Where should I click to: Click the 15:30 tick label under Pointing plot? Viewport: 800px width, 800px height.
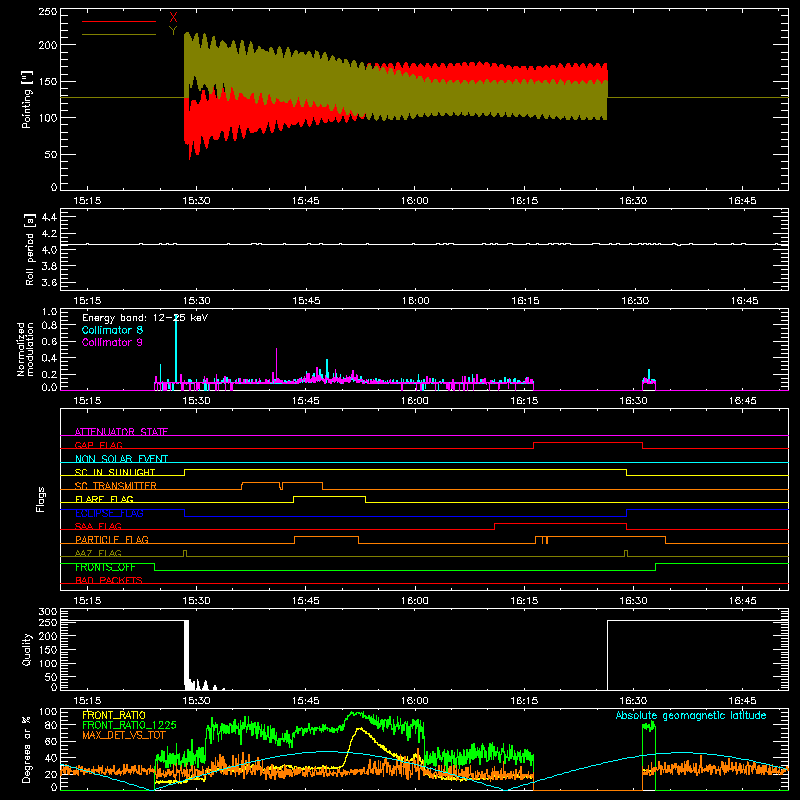point(196,201)
